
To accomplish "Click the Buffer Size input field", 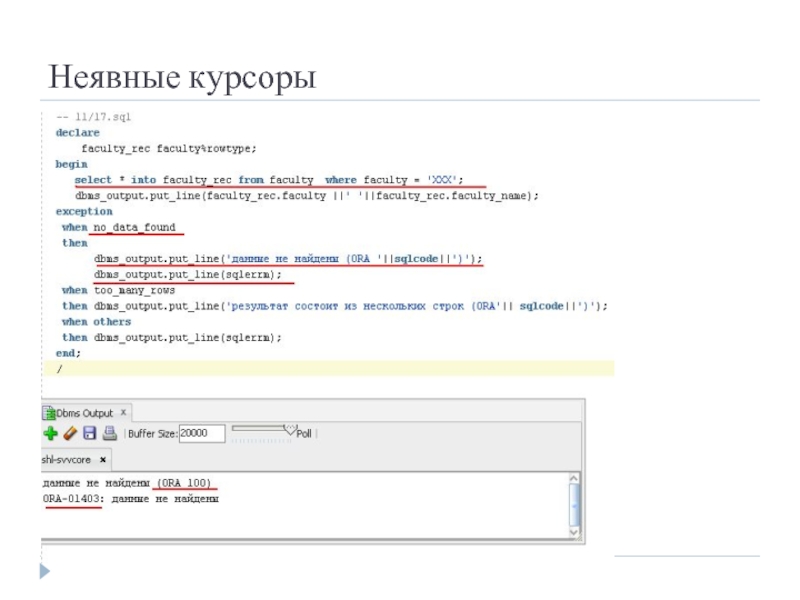I will (x=202, y=433).
